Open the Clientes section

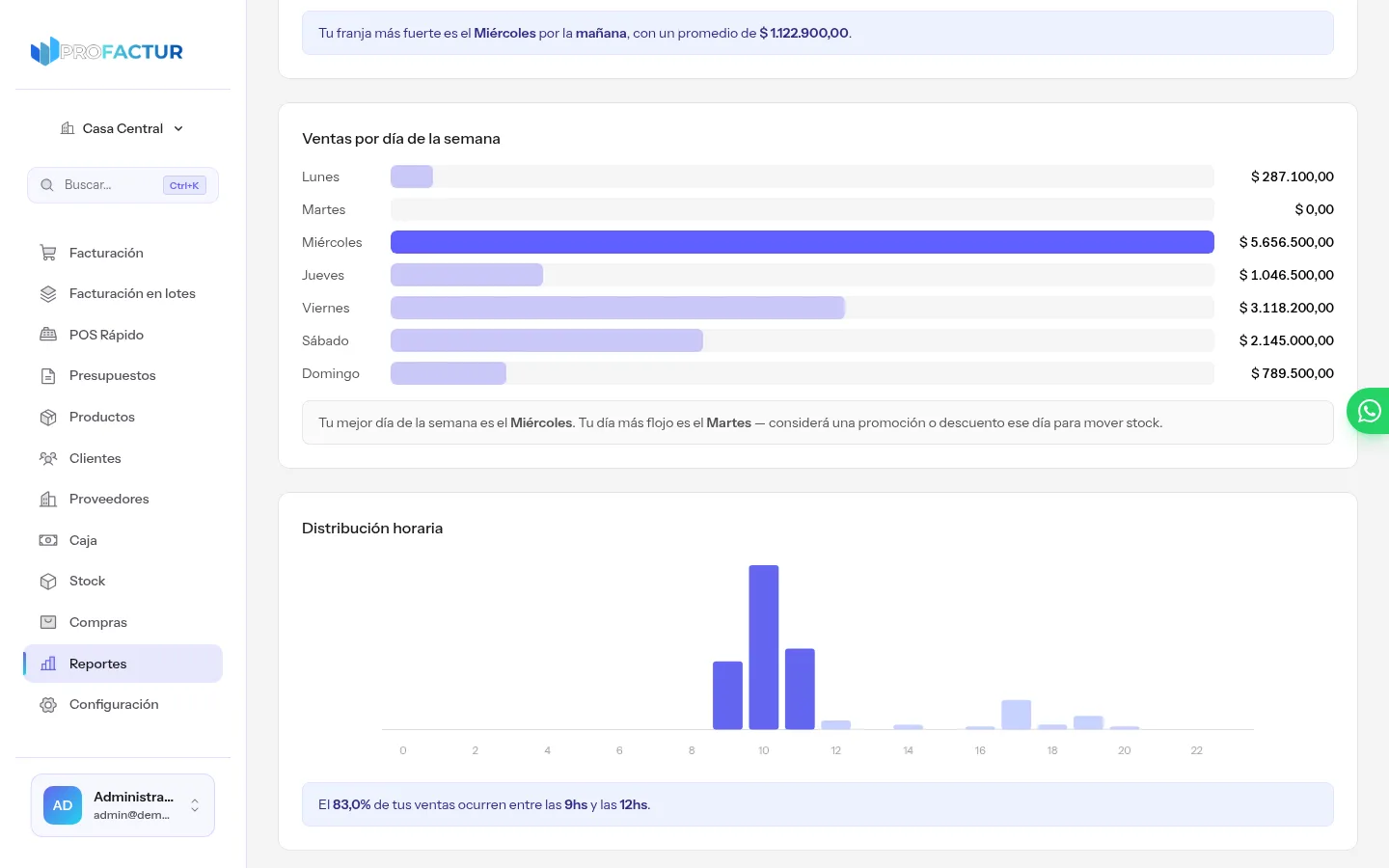click(123, 458)
